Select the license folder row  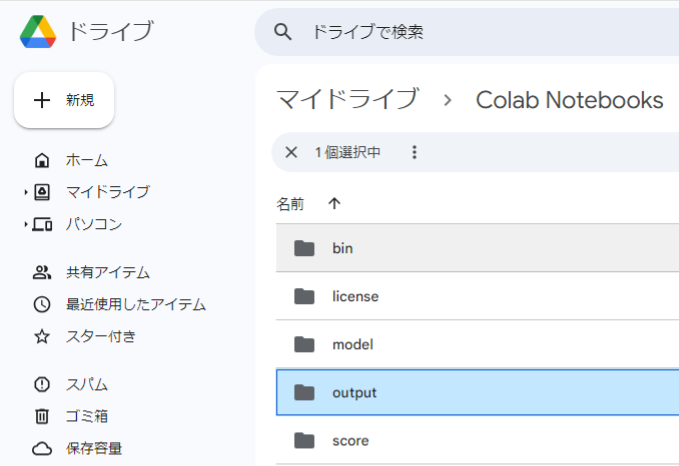(477, 296)
